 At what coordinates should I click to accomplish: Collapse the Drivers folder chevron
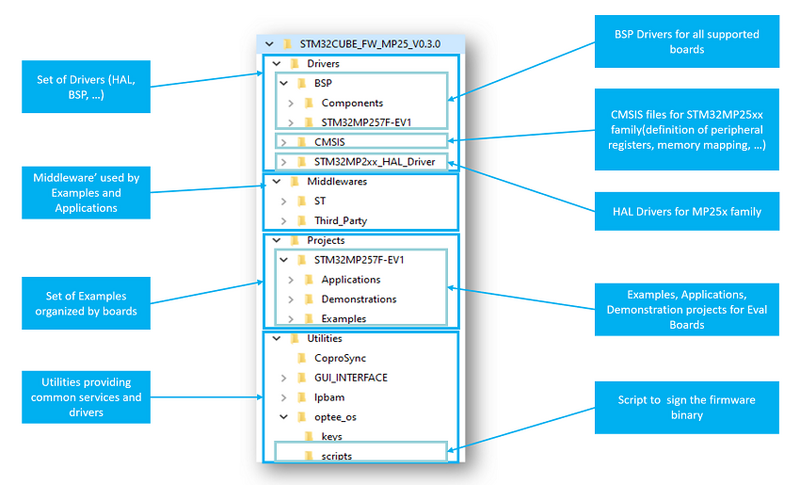pos(277,64)
